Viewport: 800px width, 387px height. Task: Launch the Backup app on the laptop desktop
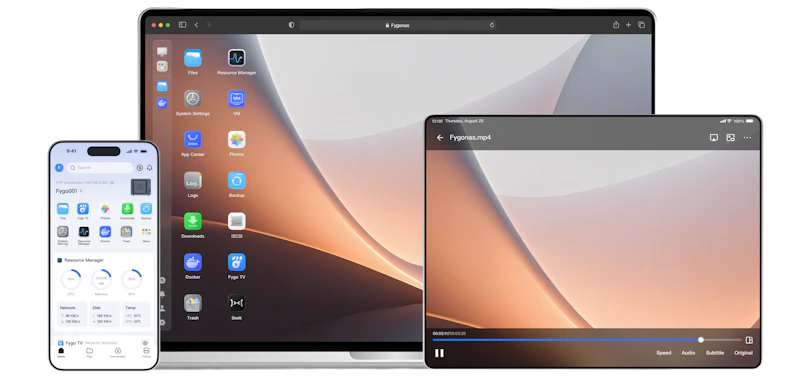[236, 180]
